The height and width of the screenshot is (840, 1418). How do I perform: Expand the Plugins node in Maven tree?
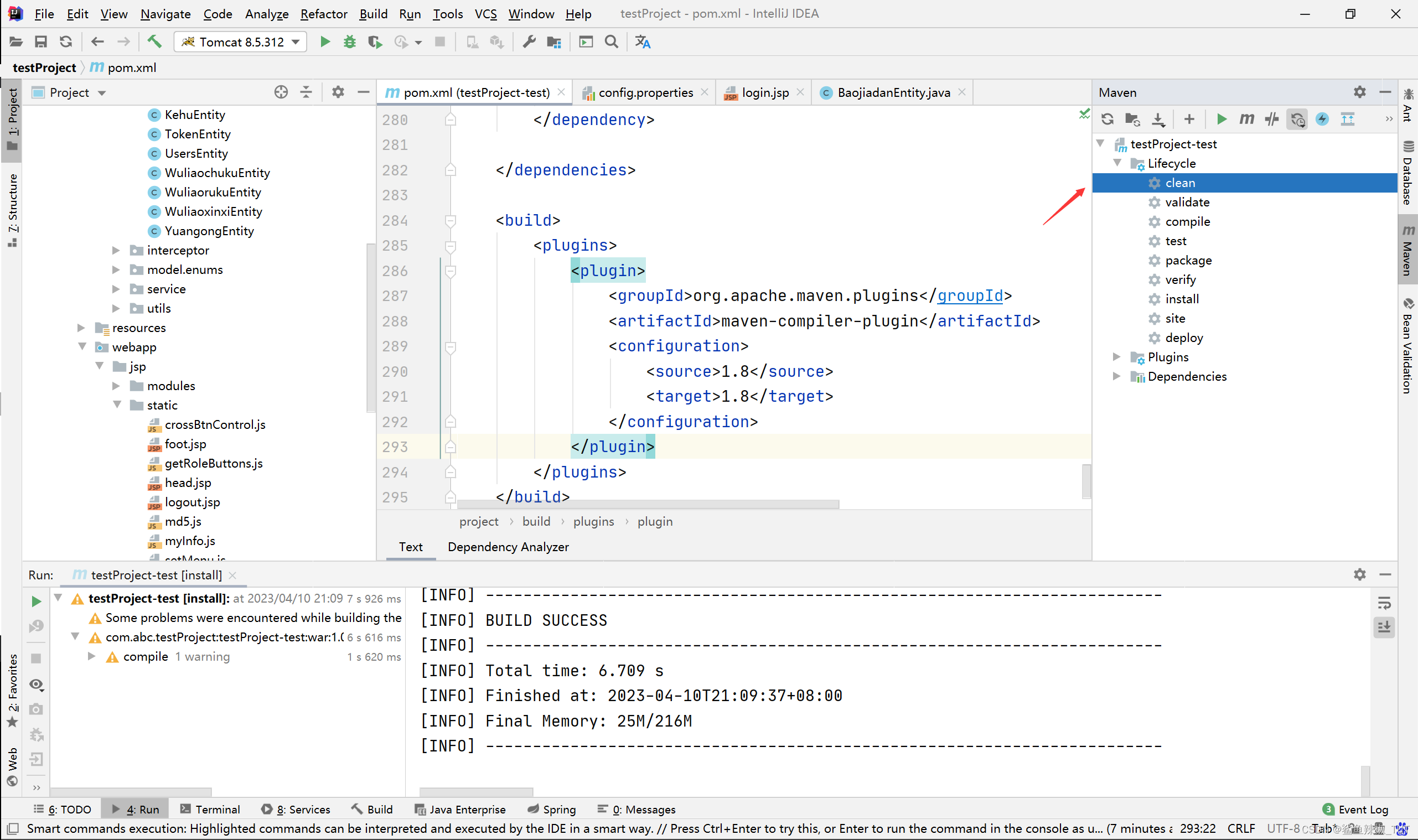point(1116,357)
